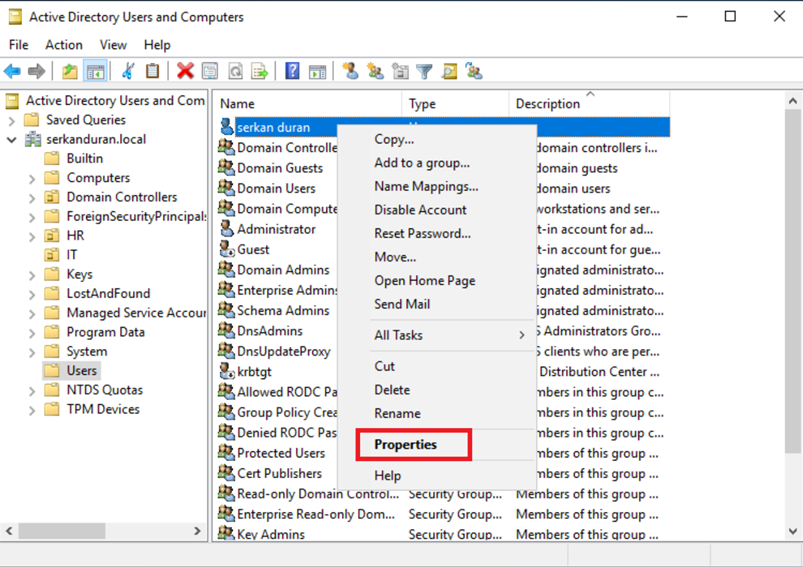
Task: Click the Cut scissors toolbar icon
Action: tap(128, 71)
